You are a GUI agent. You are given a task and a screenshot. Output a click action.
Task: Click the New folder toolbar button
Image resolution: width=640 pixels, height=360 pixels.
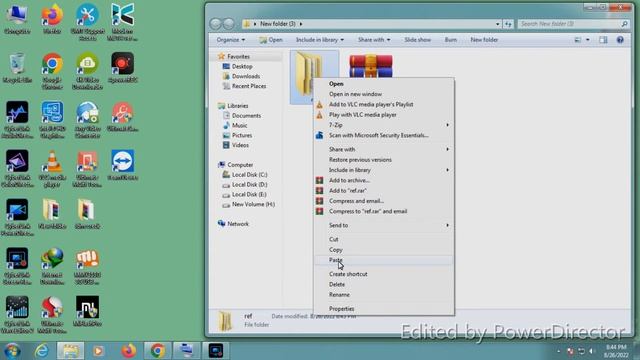pos(484,40)
